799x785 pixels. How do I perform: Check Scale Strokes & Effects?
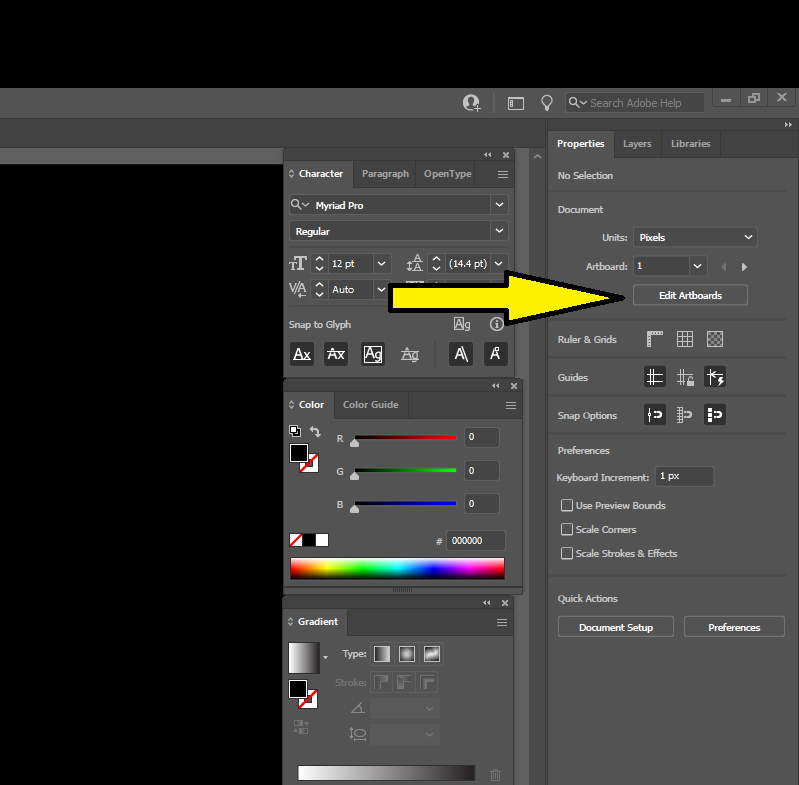pos(567,553)
